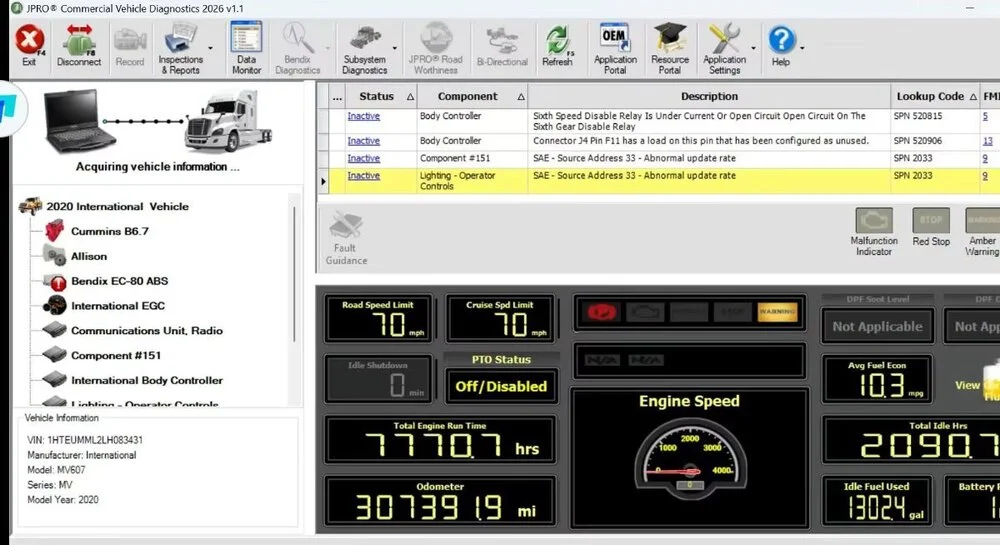
Task: Sort faults by Status column
Action: click(381, 96)
